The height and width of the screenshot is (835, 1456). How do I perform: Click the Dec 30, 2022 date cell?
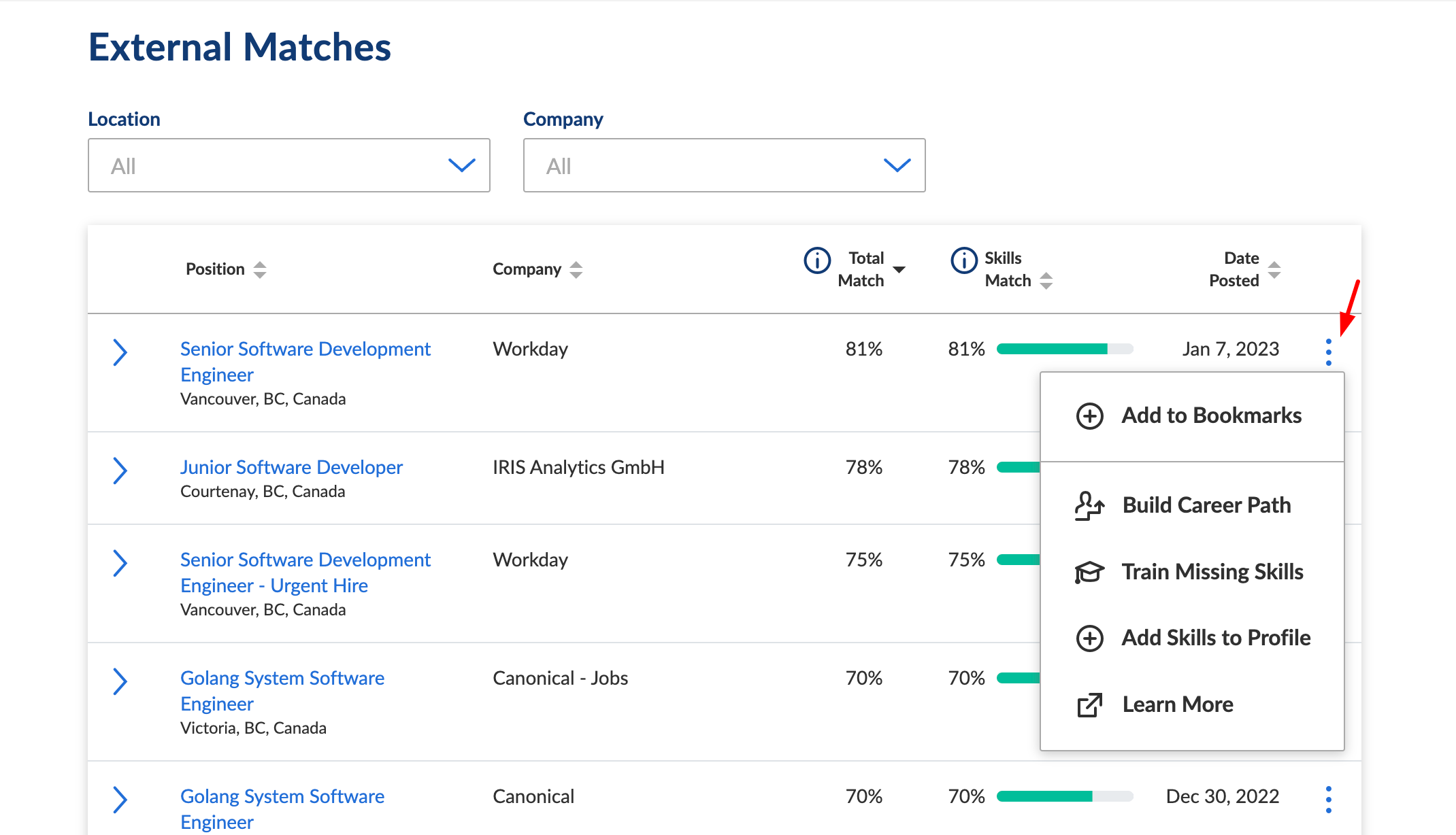click(1222, 796)
